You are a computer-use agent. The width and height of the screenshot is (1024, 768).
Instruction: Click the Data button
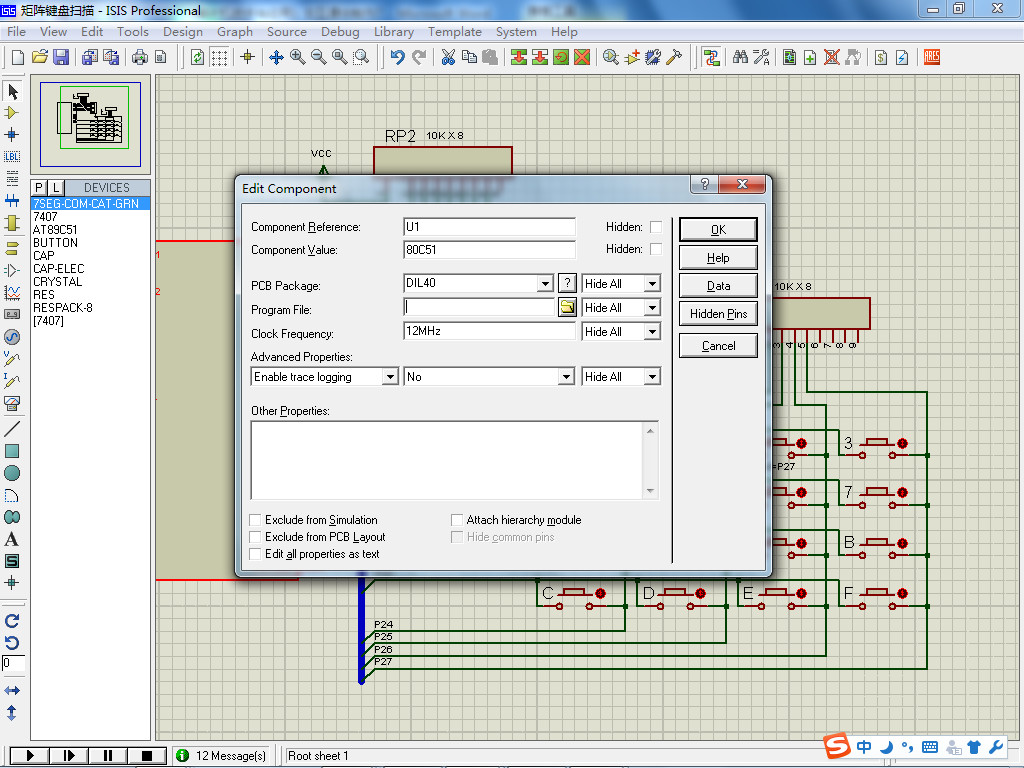(x=718, y=286)
